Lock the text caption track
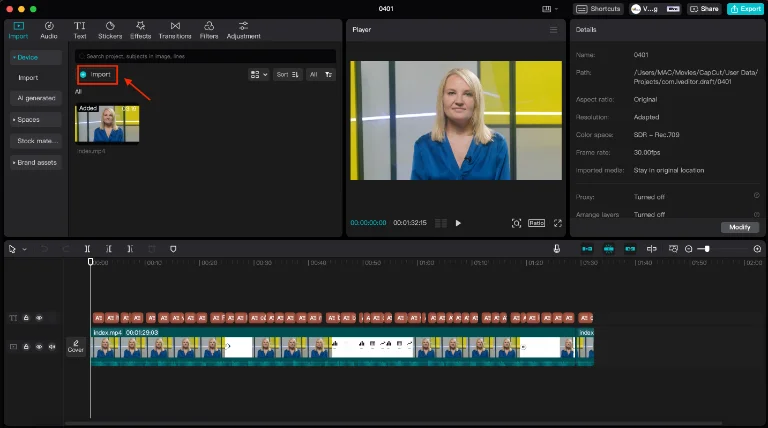 pos(26,318)
